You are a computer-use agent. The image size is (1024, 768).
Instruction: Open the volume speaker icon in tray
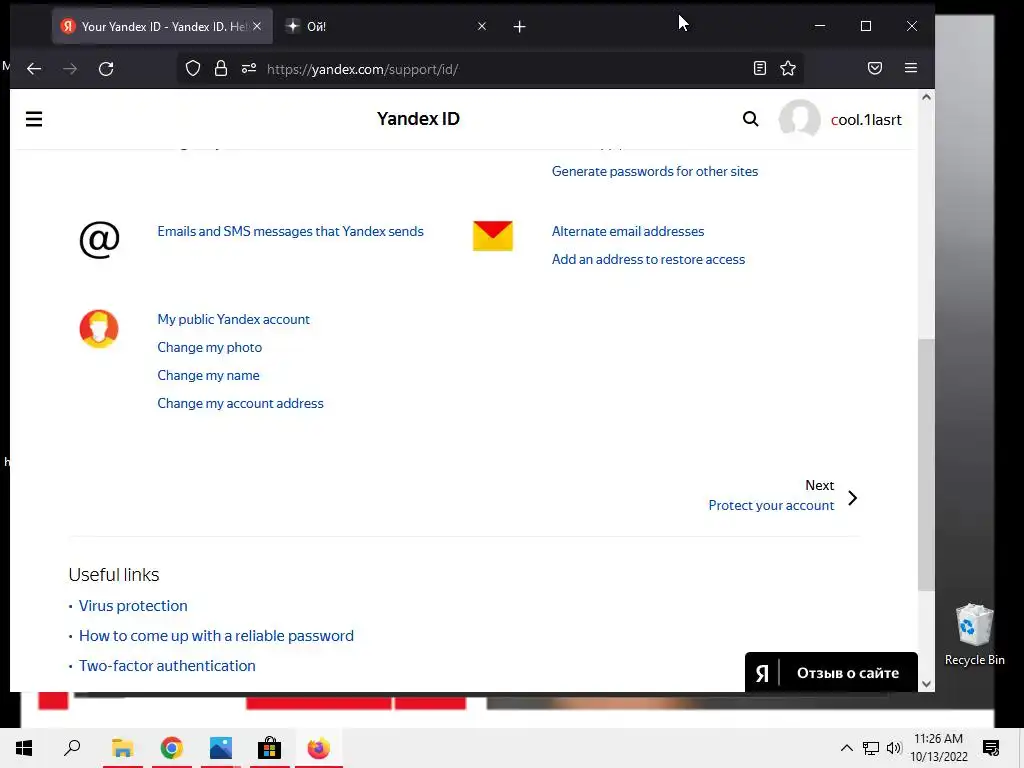894,748
